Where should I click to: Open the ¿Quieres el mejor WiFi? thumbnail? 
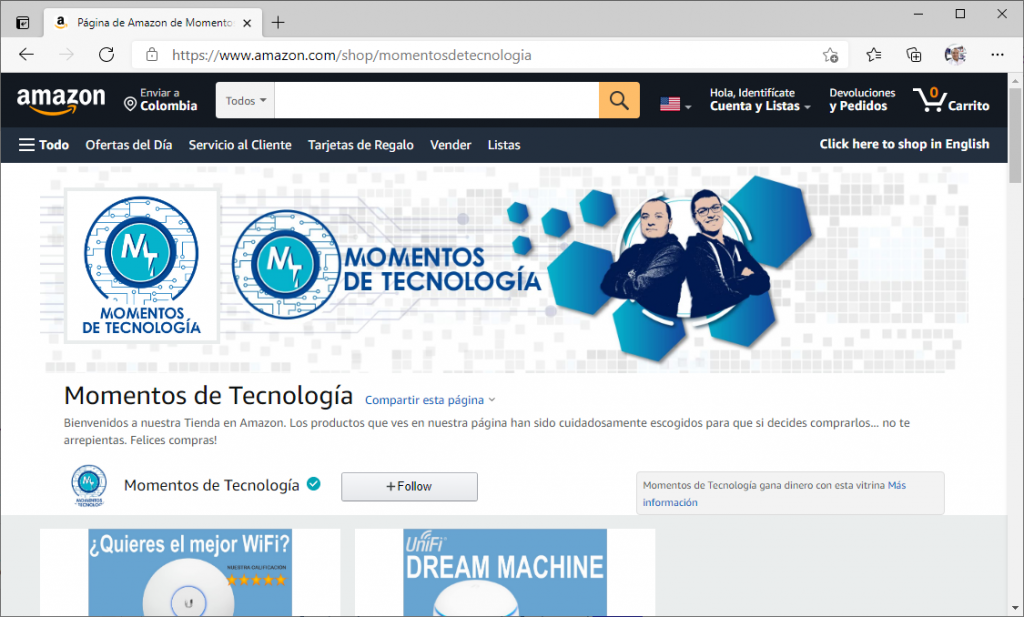(190, 572)
